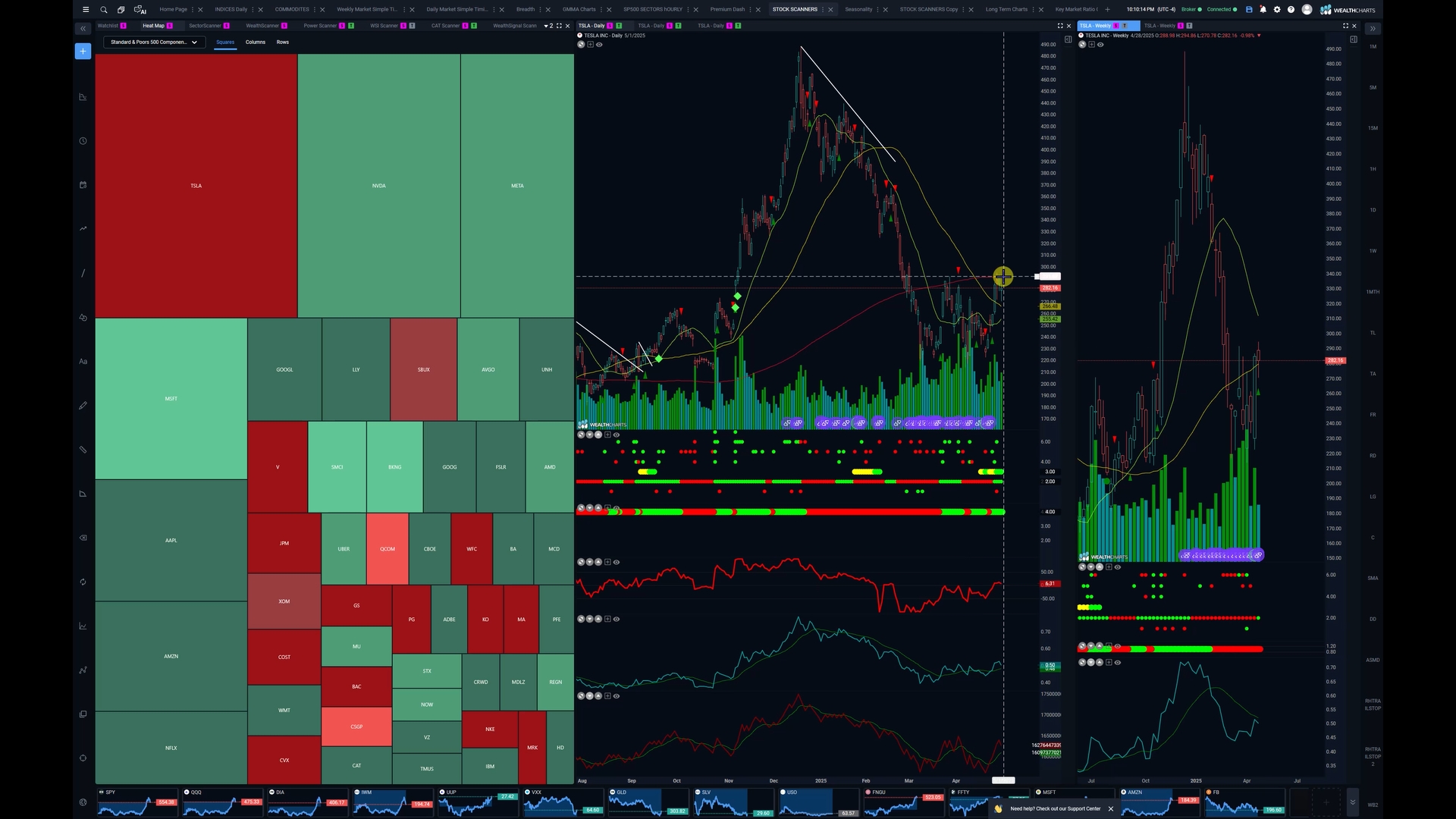Open the notifications bell
The image size is (1456, 819).
[x=1263, y=10]
